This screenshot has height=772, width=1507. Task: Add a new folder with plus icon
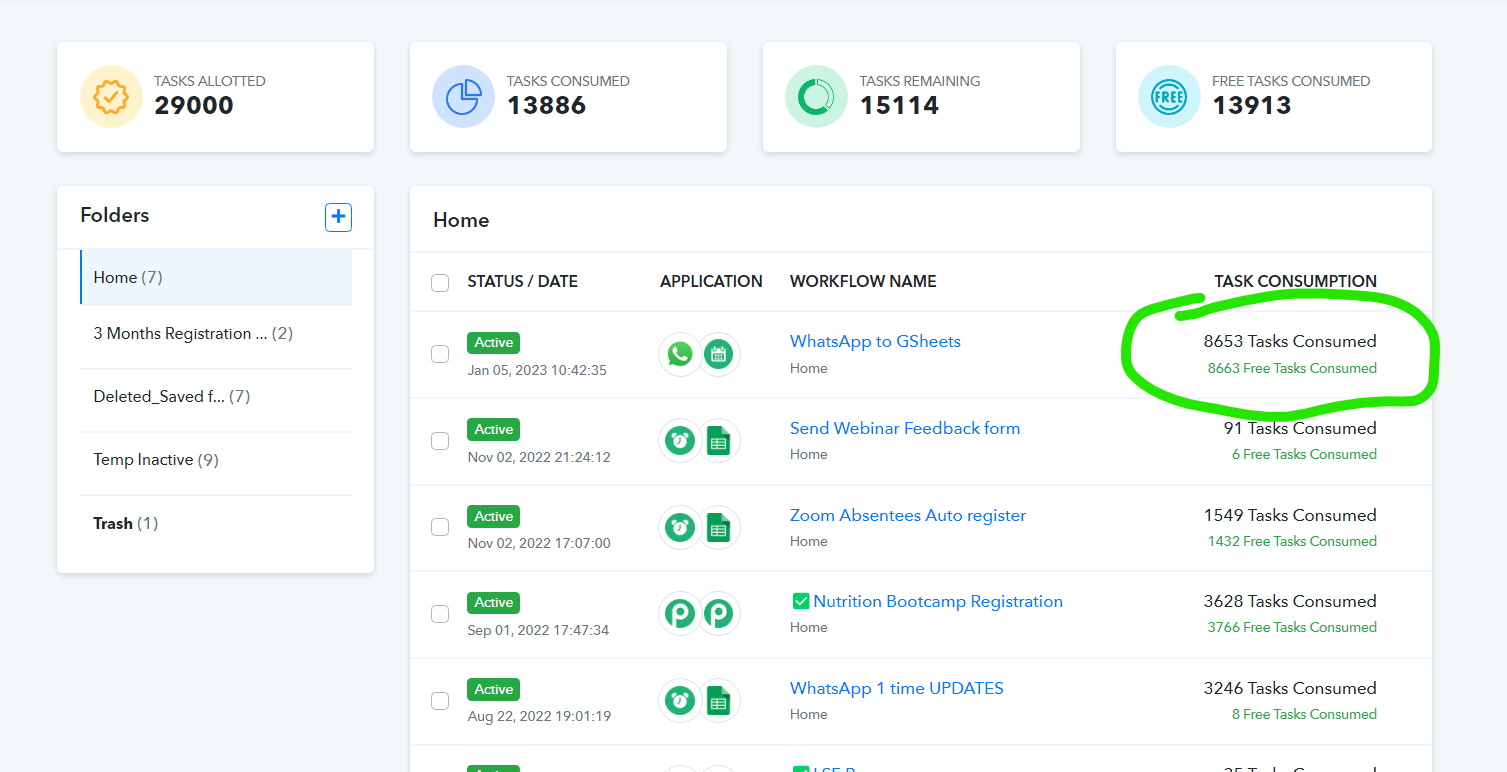(x=338, y=217)
